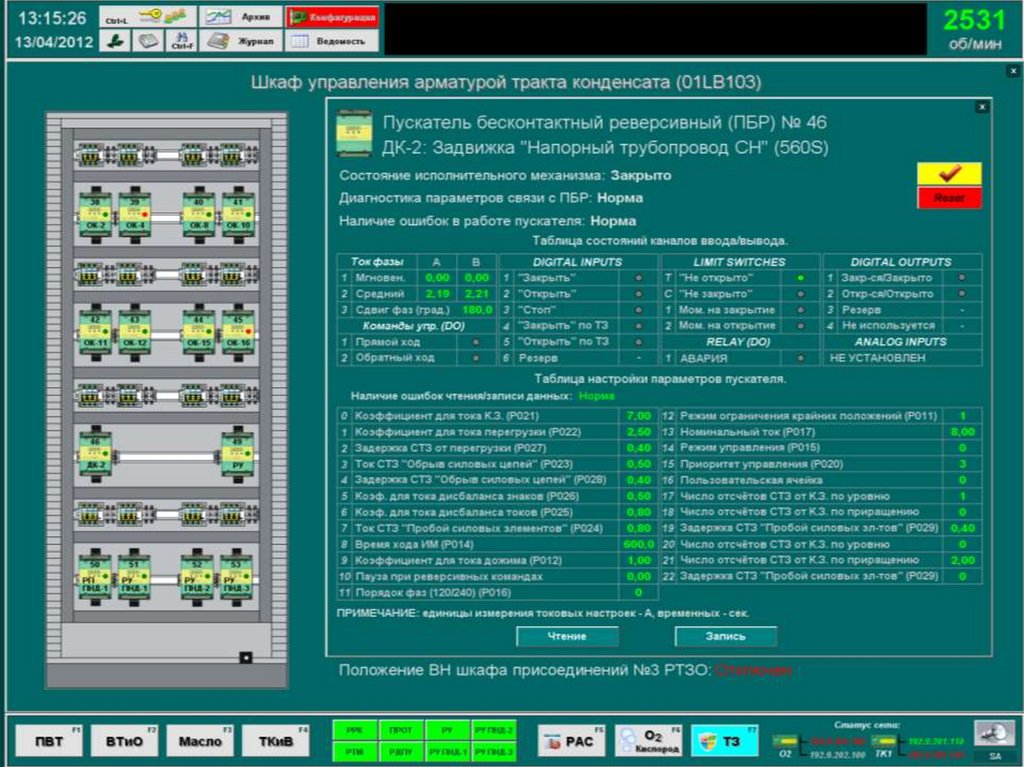
Task: Click the red Конфигурация button
Action: [331, 17]
